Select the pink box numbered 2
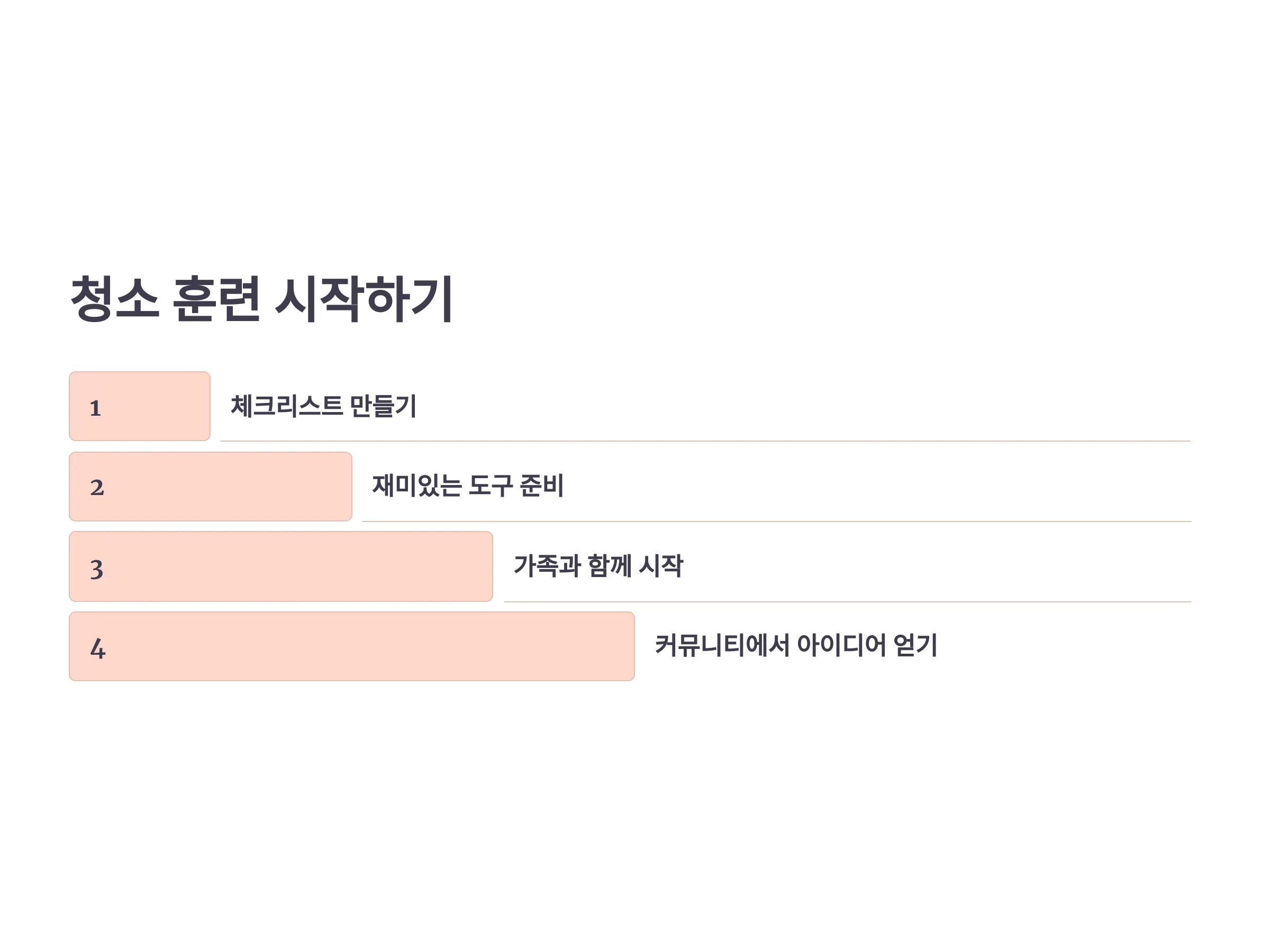This screenshot has height=952, width=1270. coord(211,487)
